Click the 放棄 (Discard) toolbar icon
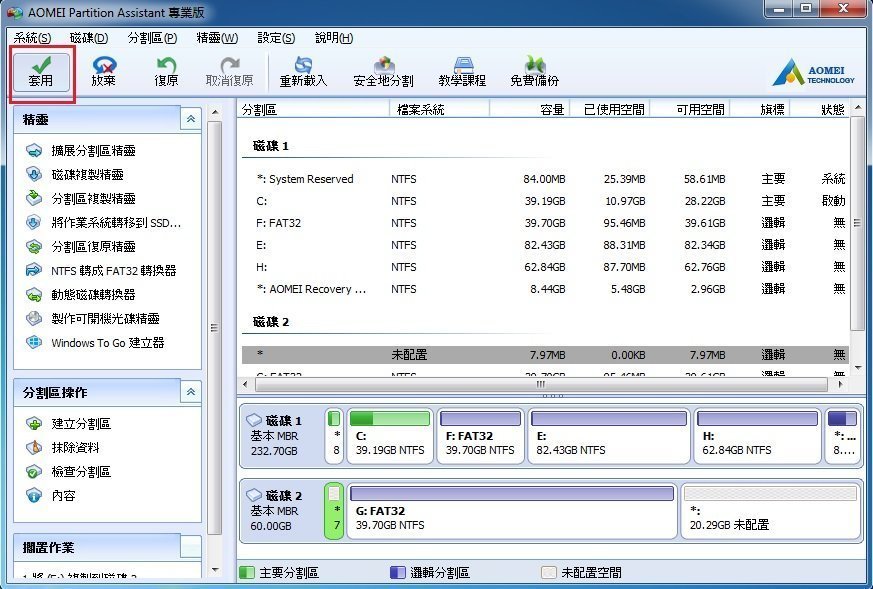This screenshot has height=589, width=873. [104, 73]
